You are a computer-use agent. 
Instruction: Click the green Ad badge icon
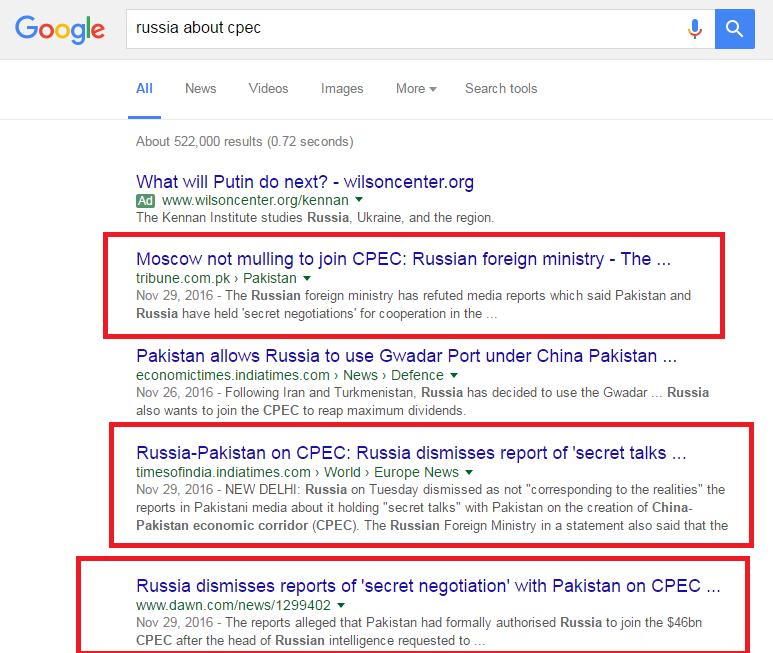(x=145, y=201)
